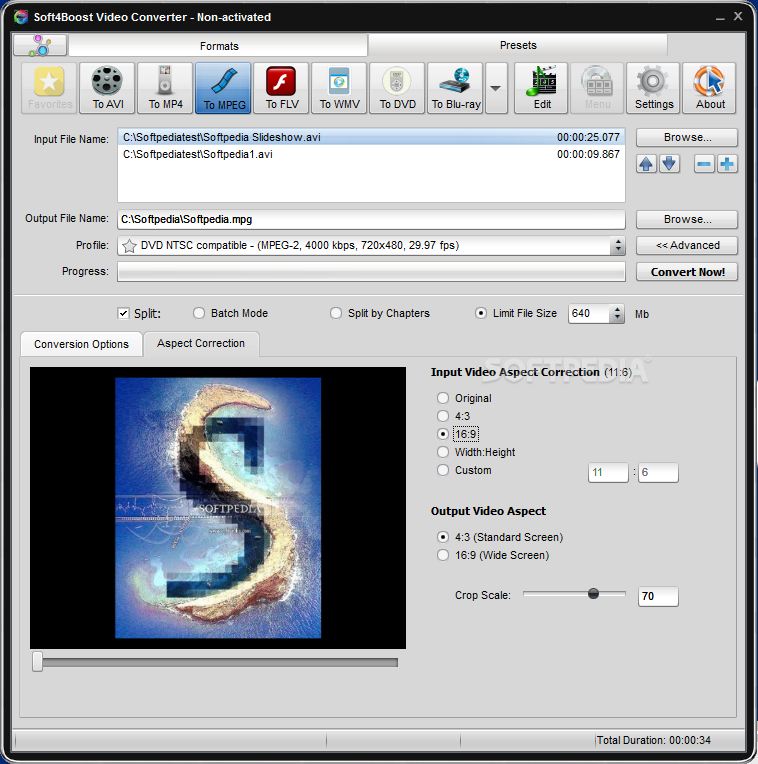Click Browse for input file
Viewport: 758px width, 764px height.
pyautogui.click(x=687, y=137)
